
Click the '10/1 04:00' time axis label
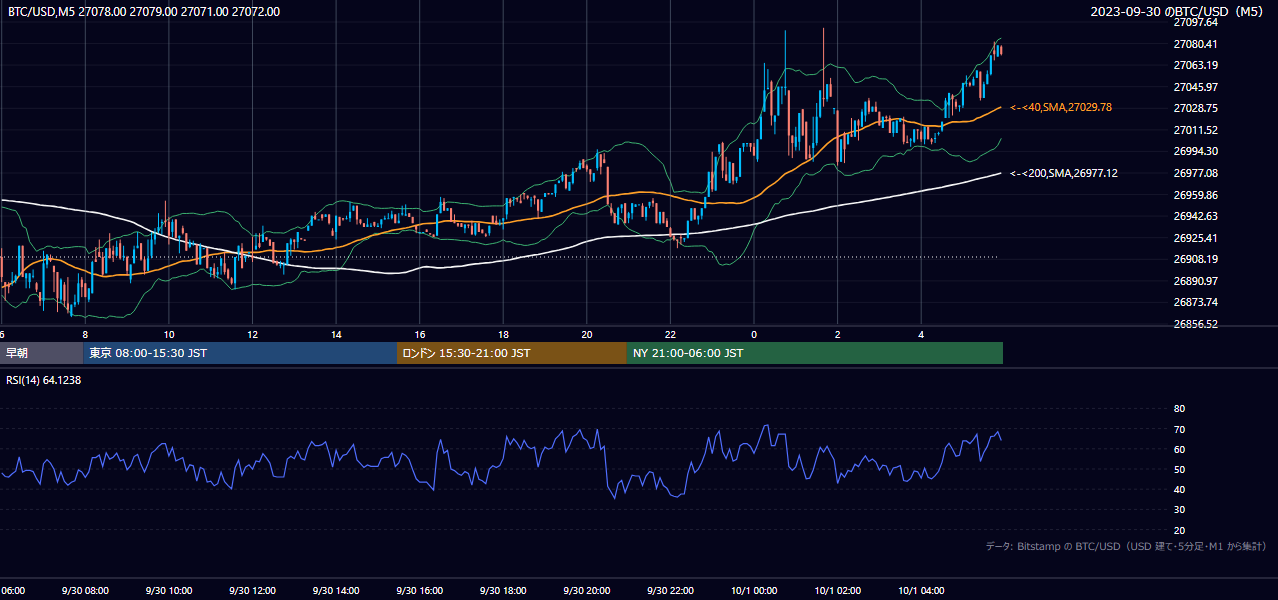click(921, 590)
